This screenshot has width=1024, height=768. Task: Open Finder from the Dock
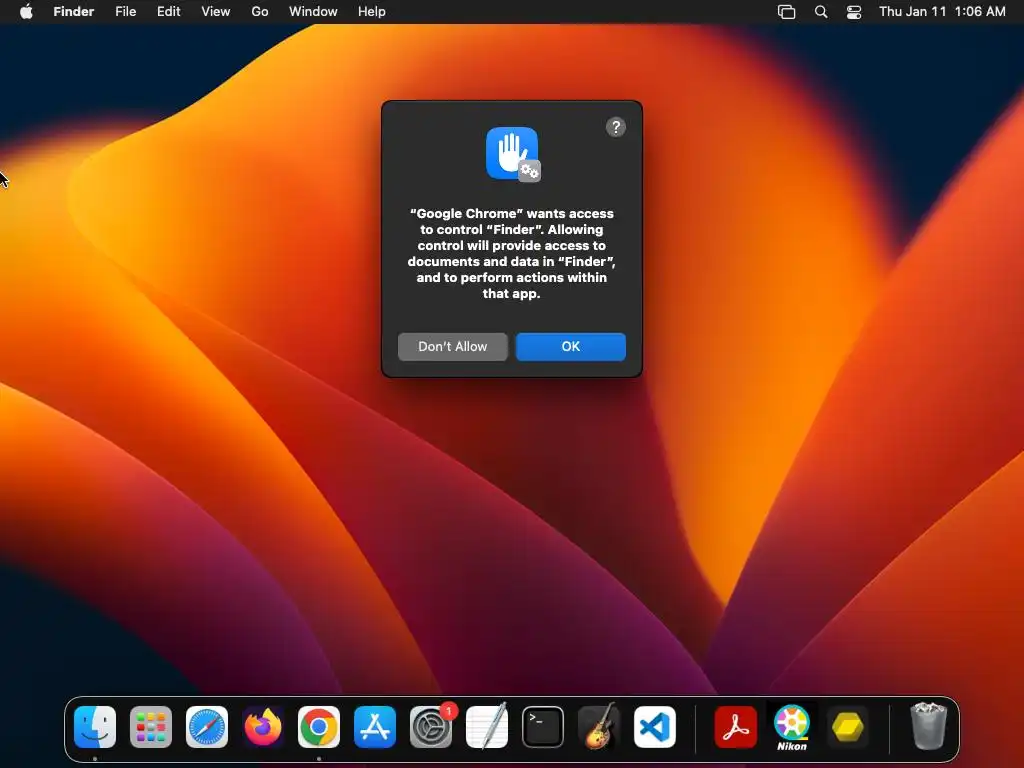(95, 727)
